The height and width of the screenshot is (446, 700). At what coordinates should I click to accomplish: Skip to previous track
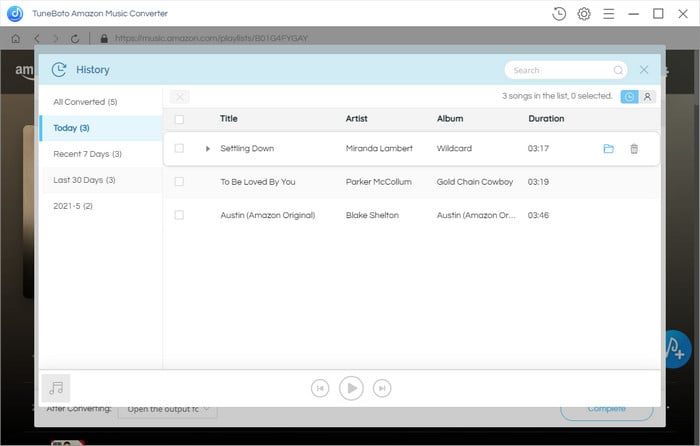tap(320, 388)
